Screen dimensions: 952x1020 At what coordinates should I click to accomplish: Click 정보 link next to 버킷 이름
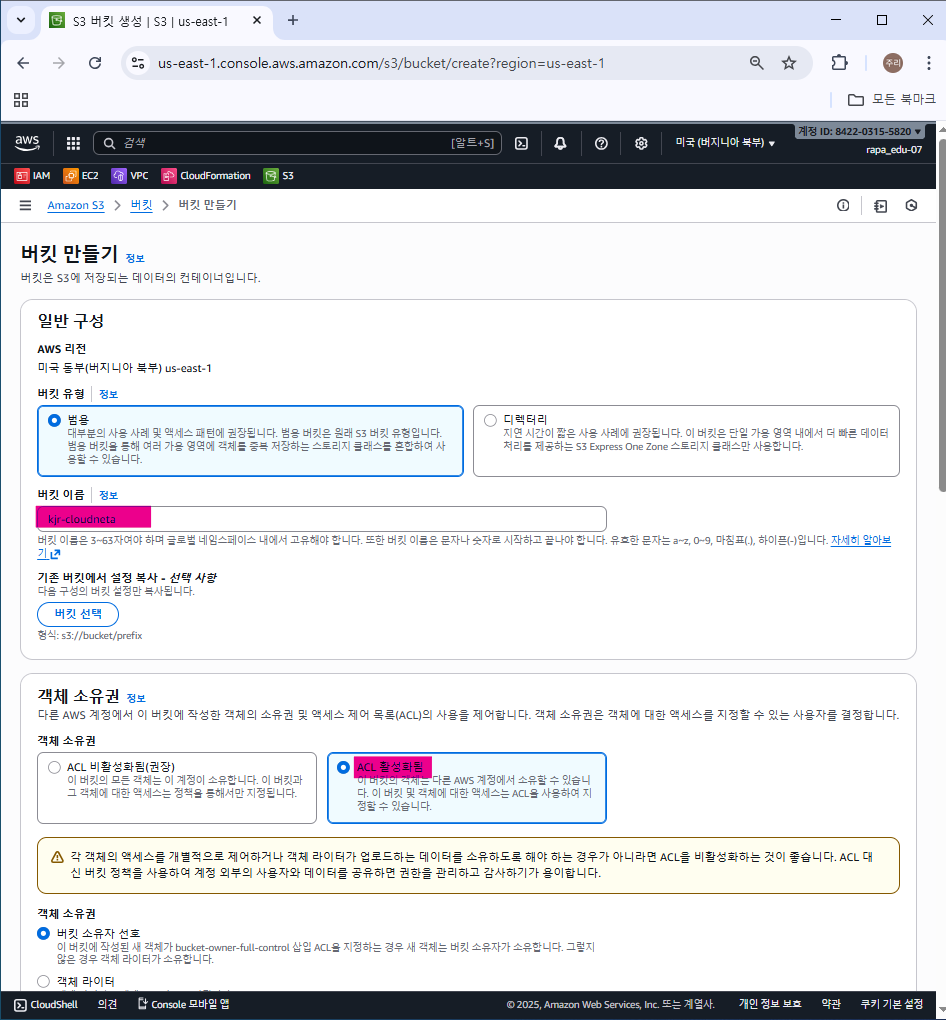click(108, 496)
